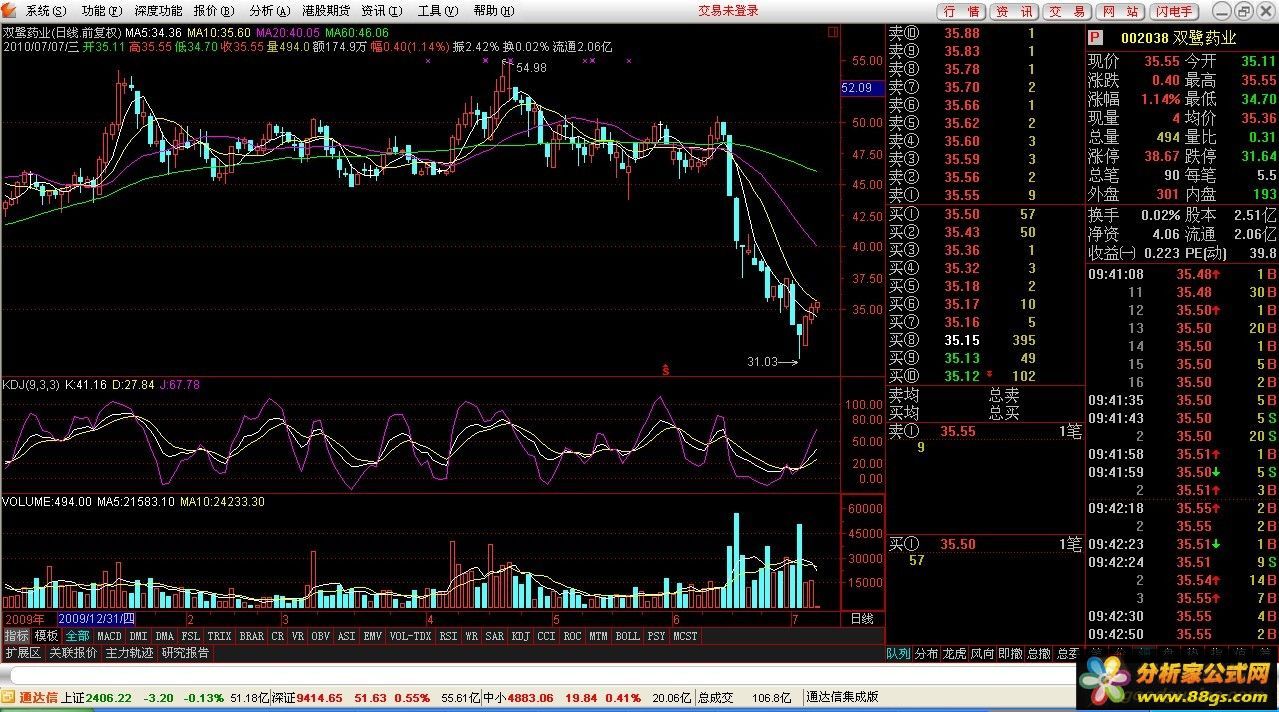The width and height of the screenshot is (1279, 712).
Task: Select the 龙虎 tab under the order book
Action: (954, 653)
